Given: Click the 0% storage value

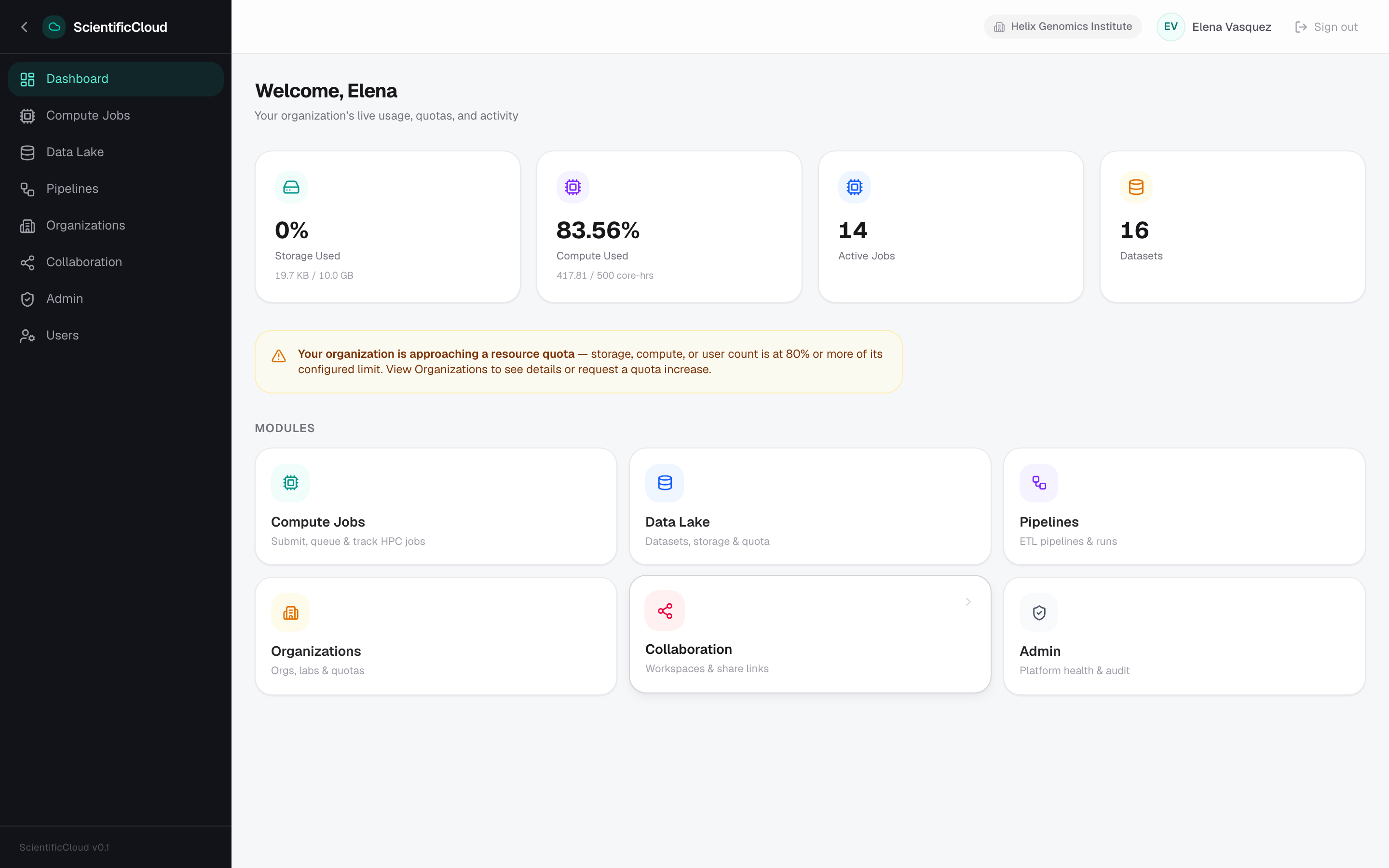Looking at the screenshot, I should [x=292, y=230].
